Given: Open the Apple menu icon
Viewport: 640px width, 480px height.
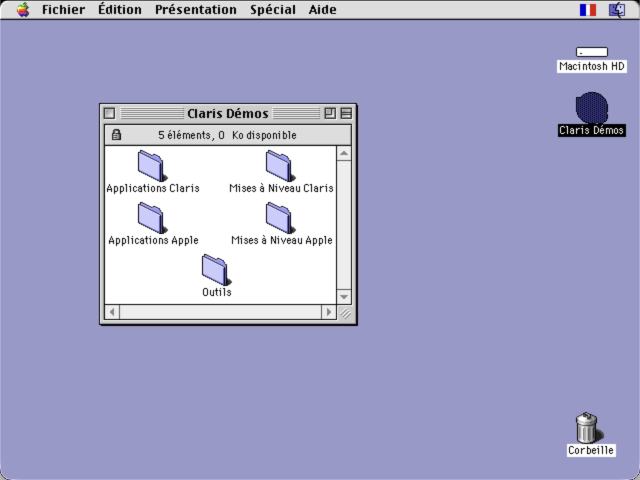Looking at the screenshot, I should (23, 9).
